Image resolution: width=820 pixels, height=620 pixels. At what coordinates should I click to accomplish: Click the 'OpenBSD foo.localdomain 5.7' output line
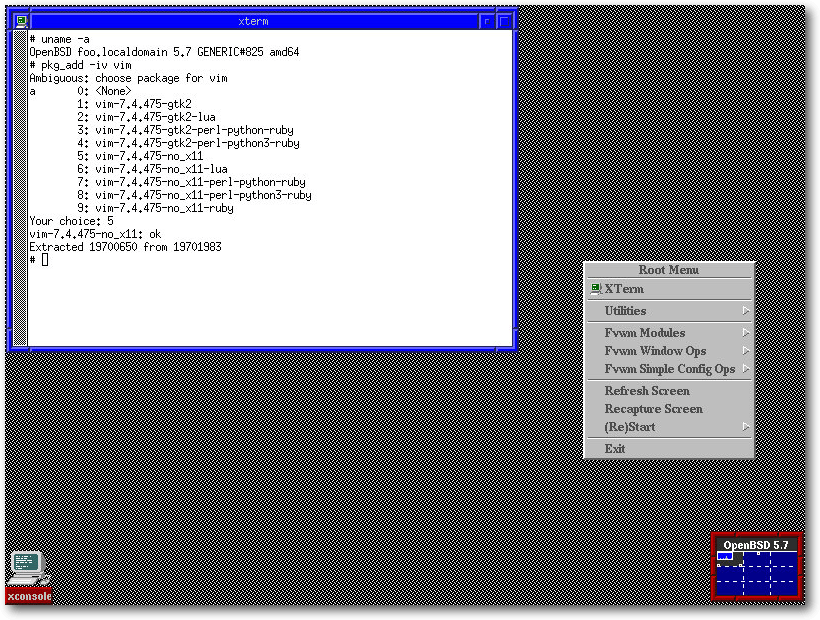coord(164,52)
